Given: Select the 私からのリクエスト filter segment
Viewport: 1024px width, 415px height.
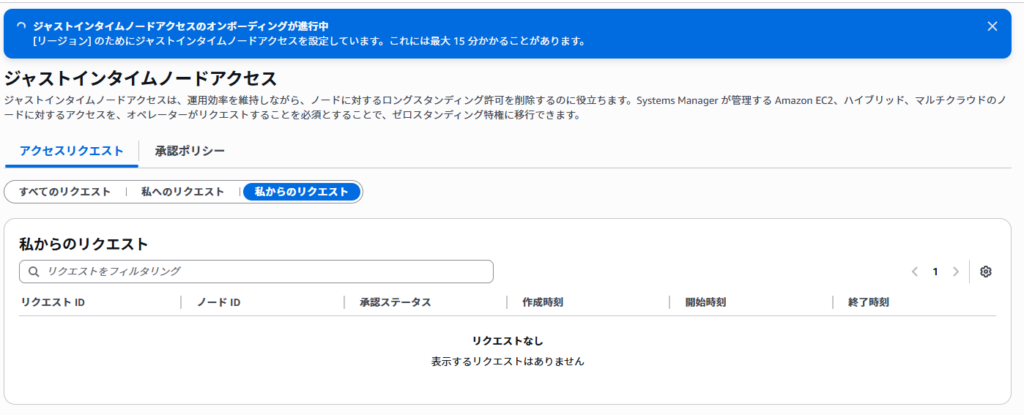Looking at the screenshot, I should tap(301, 192).
